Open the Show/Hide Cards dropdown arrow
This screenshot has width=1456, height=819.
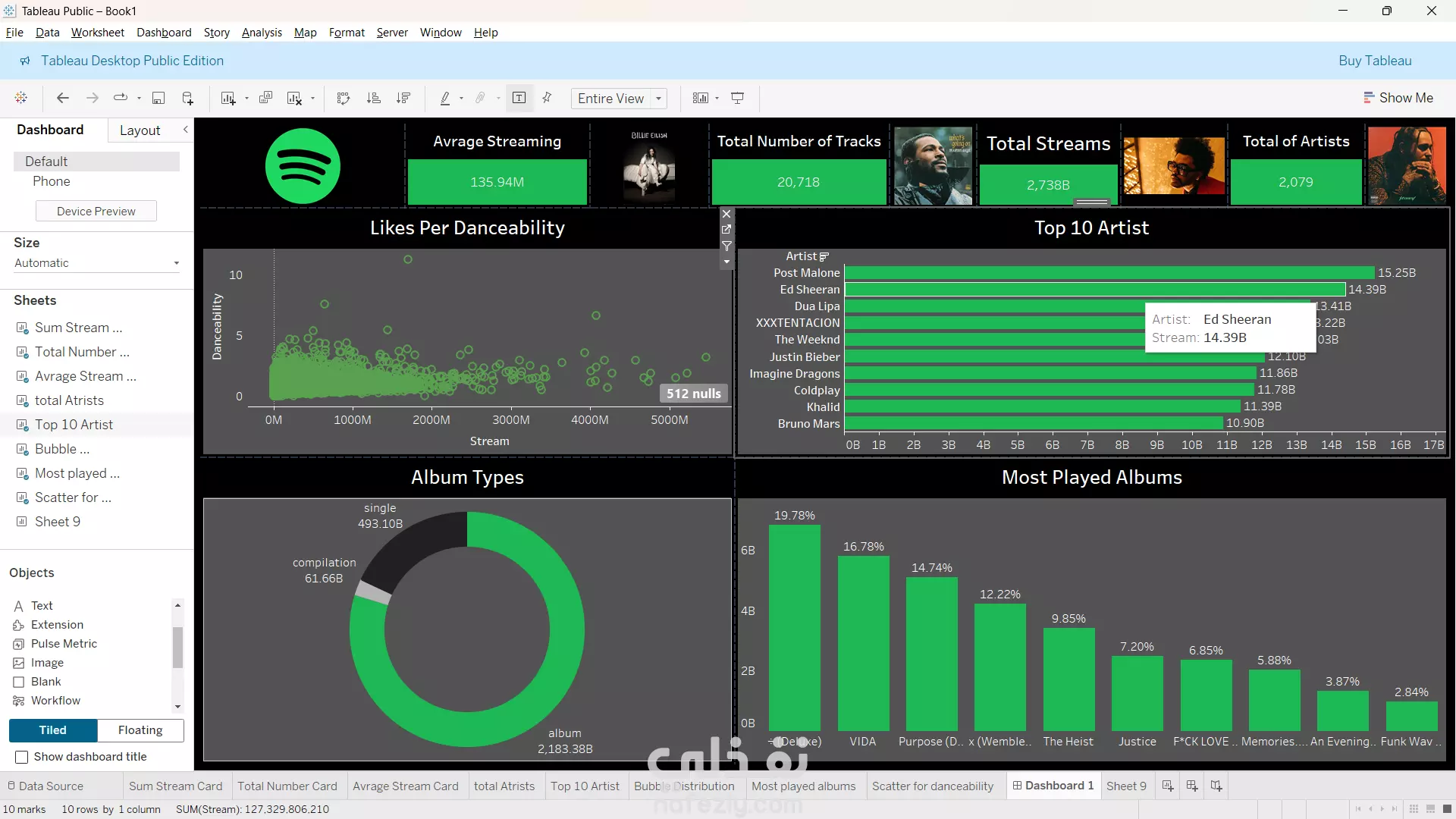click(x=717, y=99)
